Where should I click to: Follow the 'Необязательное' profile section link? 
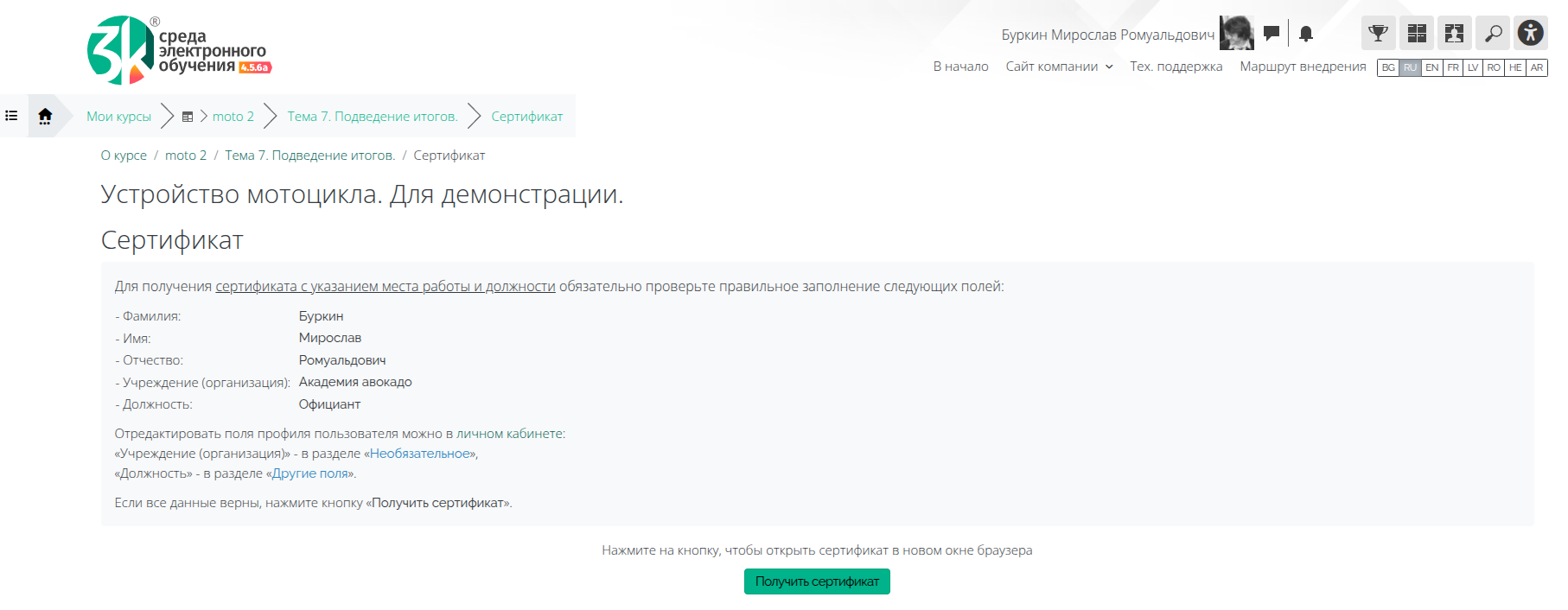pyautogui.click(x=420, y=454)
